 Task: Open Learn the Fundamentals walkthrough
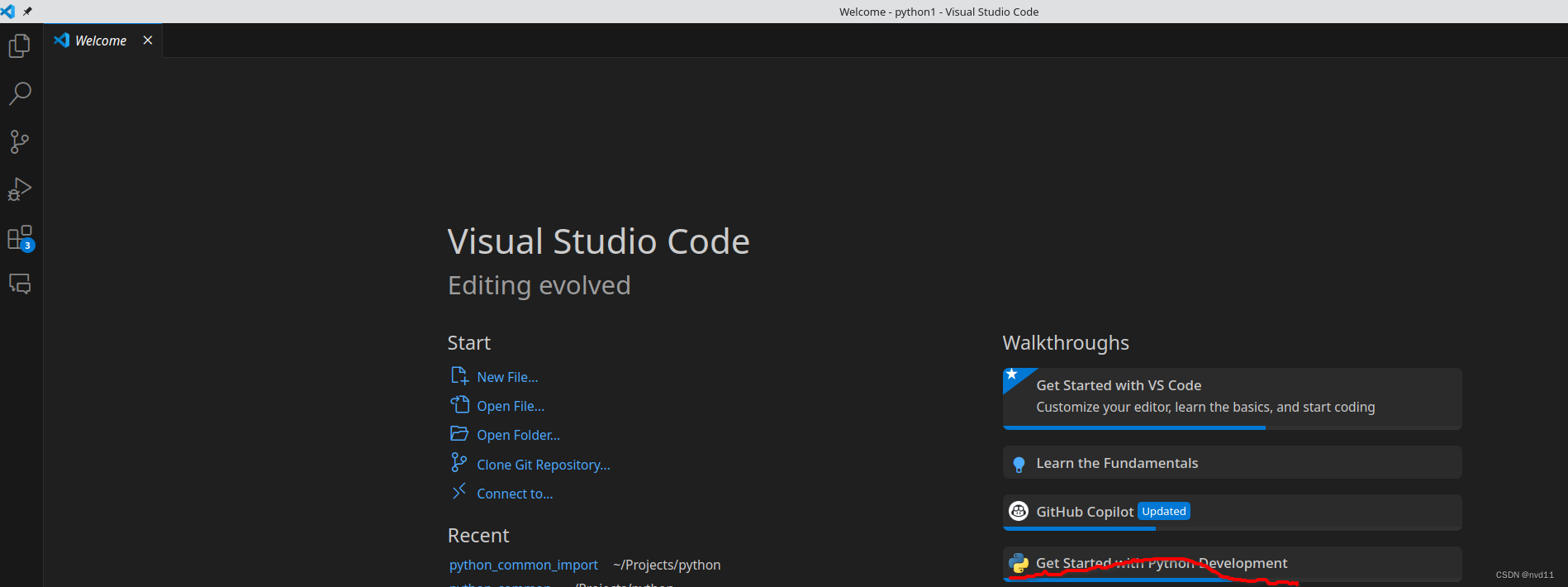click(1232, 463)
